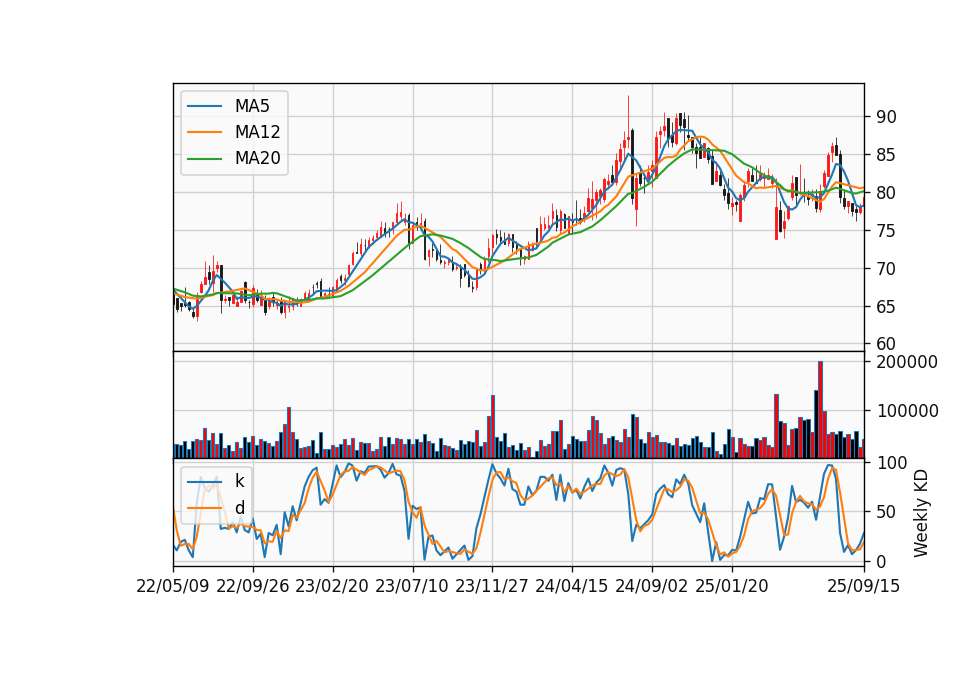Screen dimensions: 960x690
Task: Click the 90 price axis label
Action: (886, 117)
